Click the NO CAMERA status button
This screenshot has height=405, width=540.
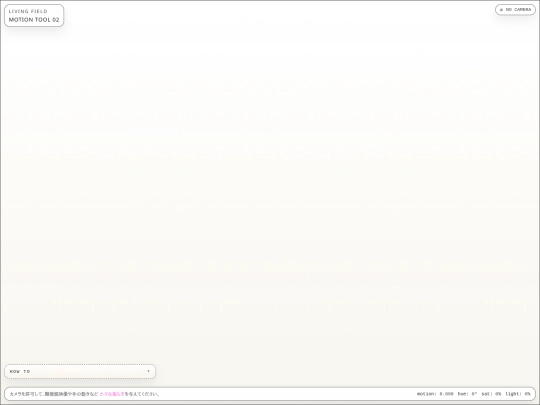pos(515,10)
